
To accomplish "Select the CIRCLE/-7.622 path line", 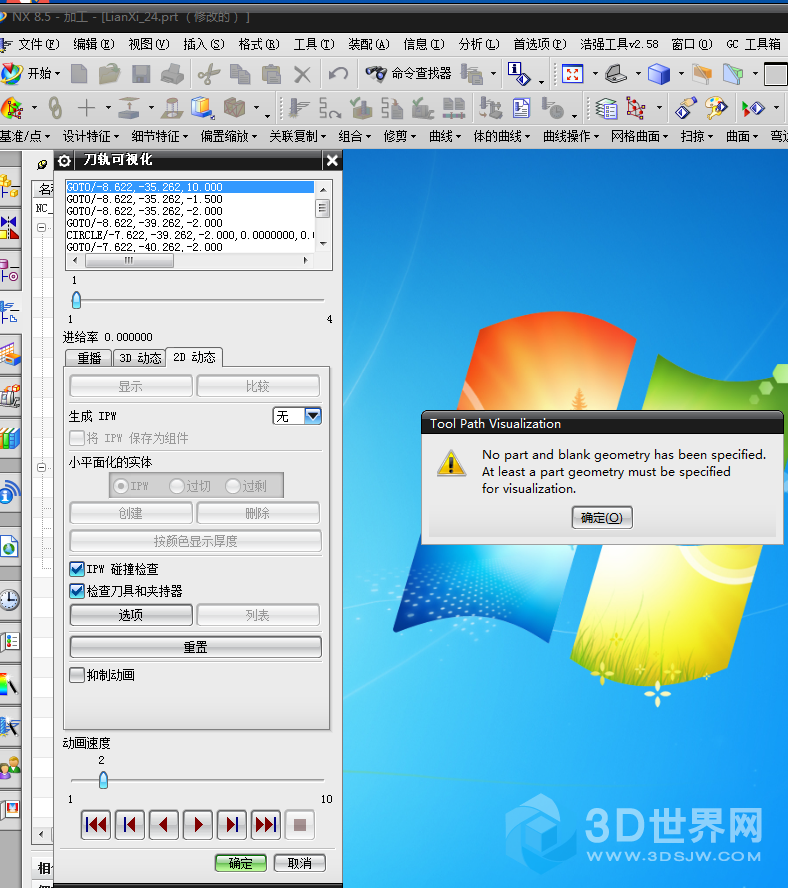I will coord(190,235).
